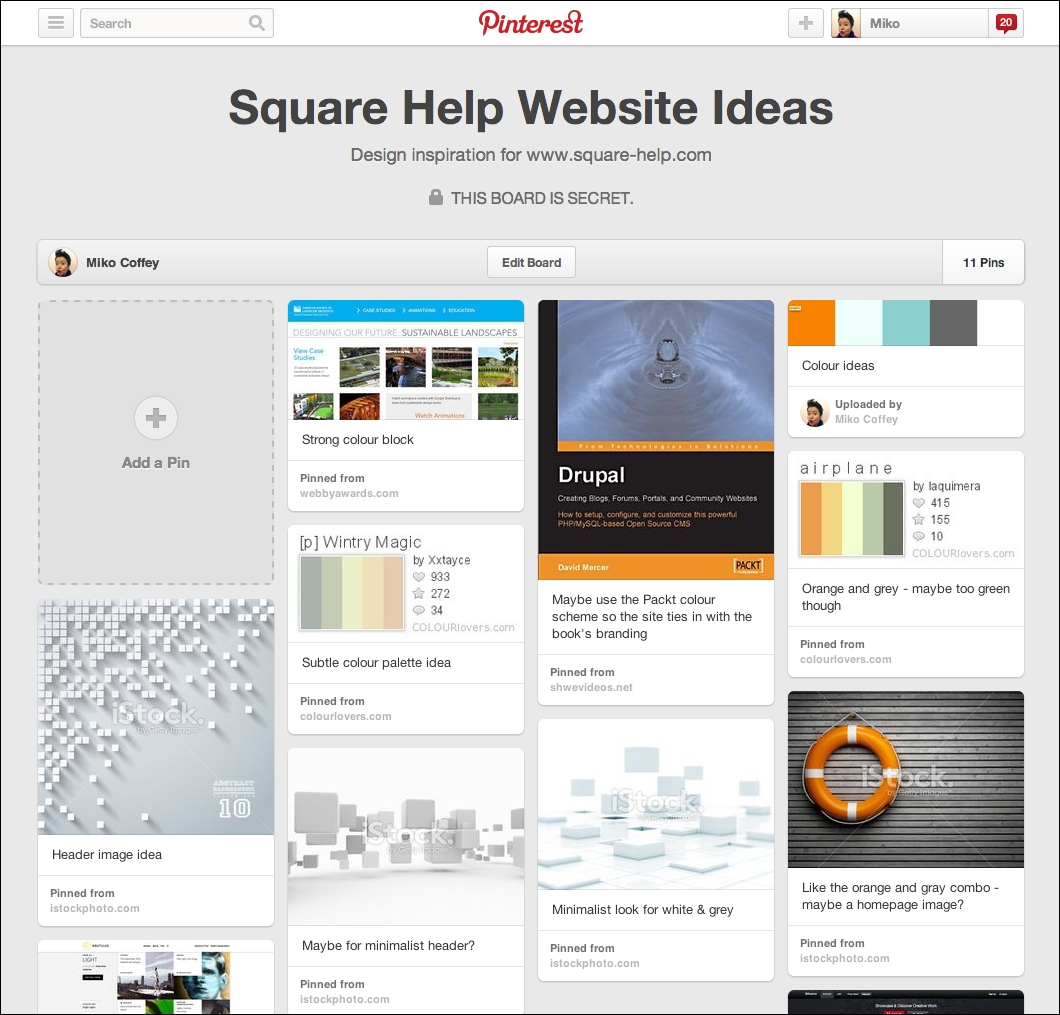The width and height of the screenshot is (1060, 1015).
Task: Click 'Maybe for minimalist header?' caption
Action: point(388,945)
